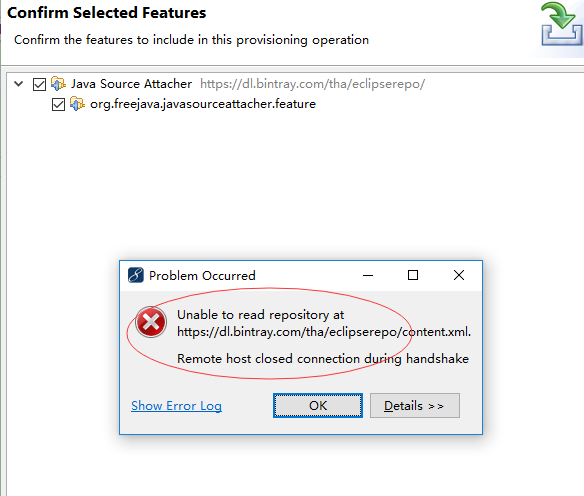Screen dimensions: 584x496
Task: Click the Problem Occurred dialog app icon
Action: pos(136,276)
